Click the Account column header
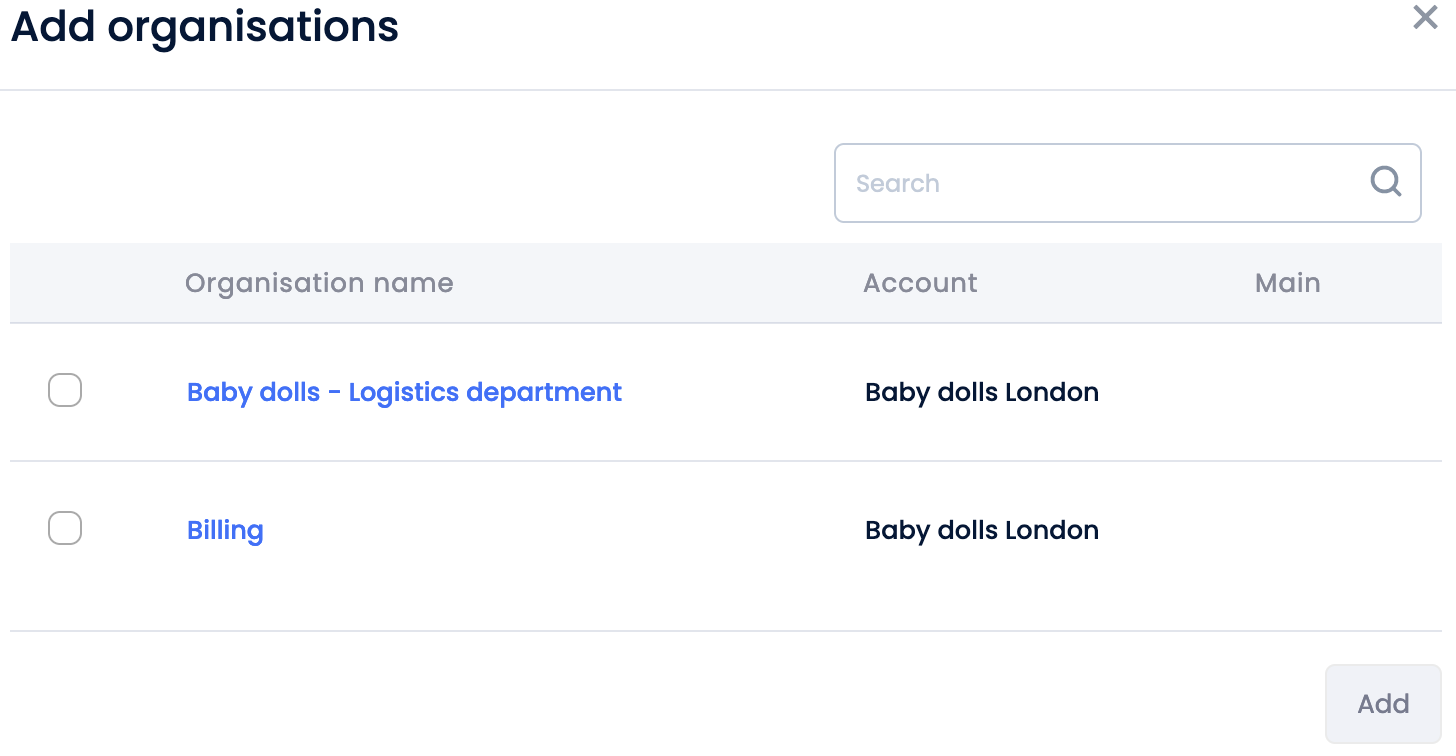 pyautogui.click(x=920, y=283)
